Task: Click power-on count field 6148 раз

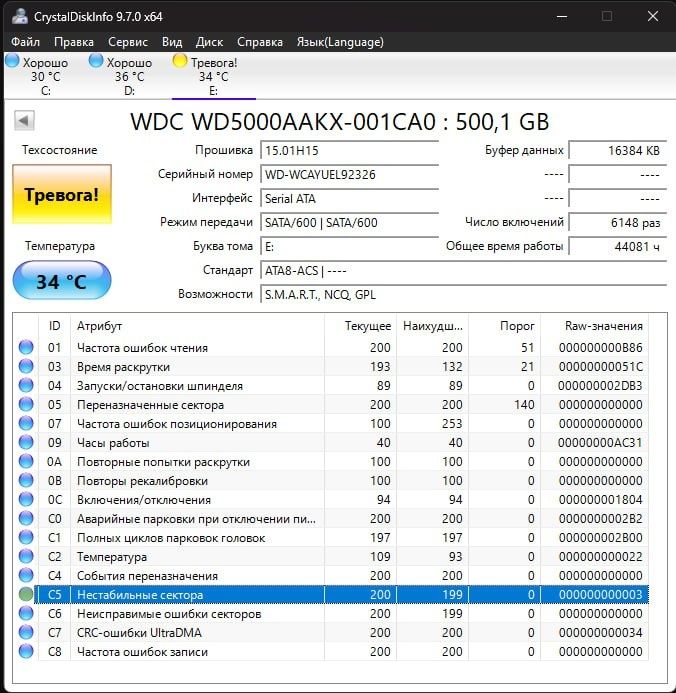Action: [x=617, y=222]
